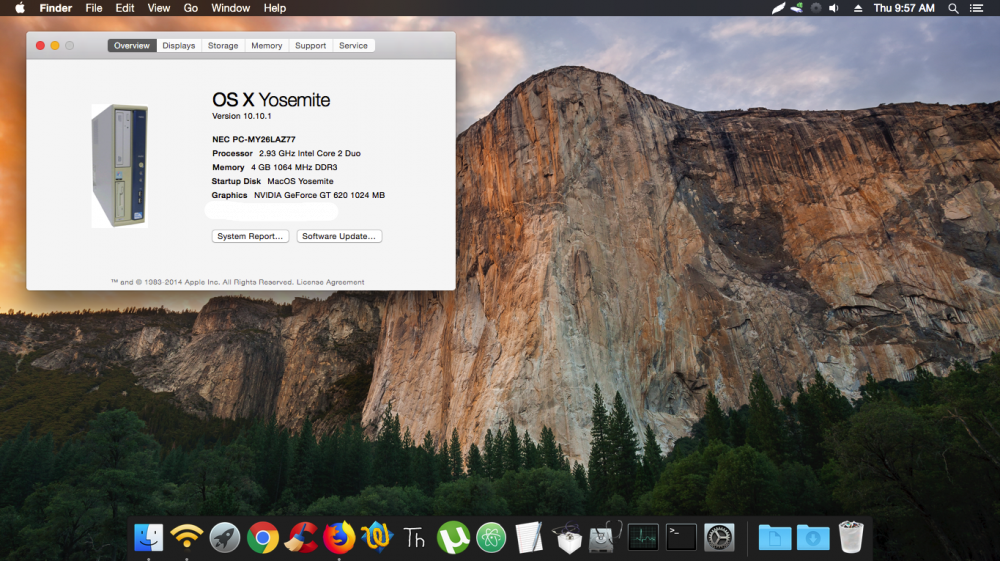Switch to the Support tab

[311, 45]
